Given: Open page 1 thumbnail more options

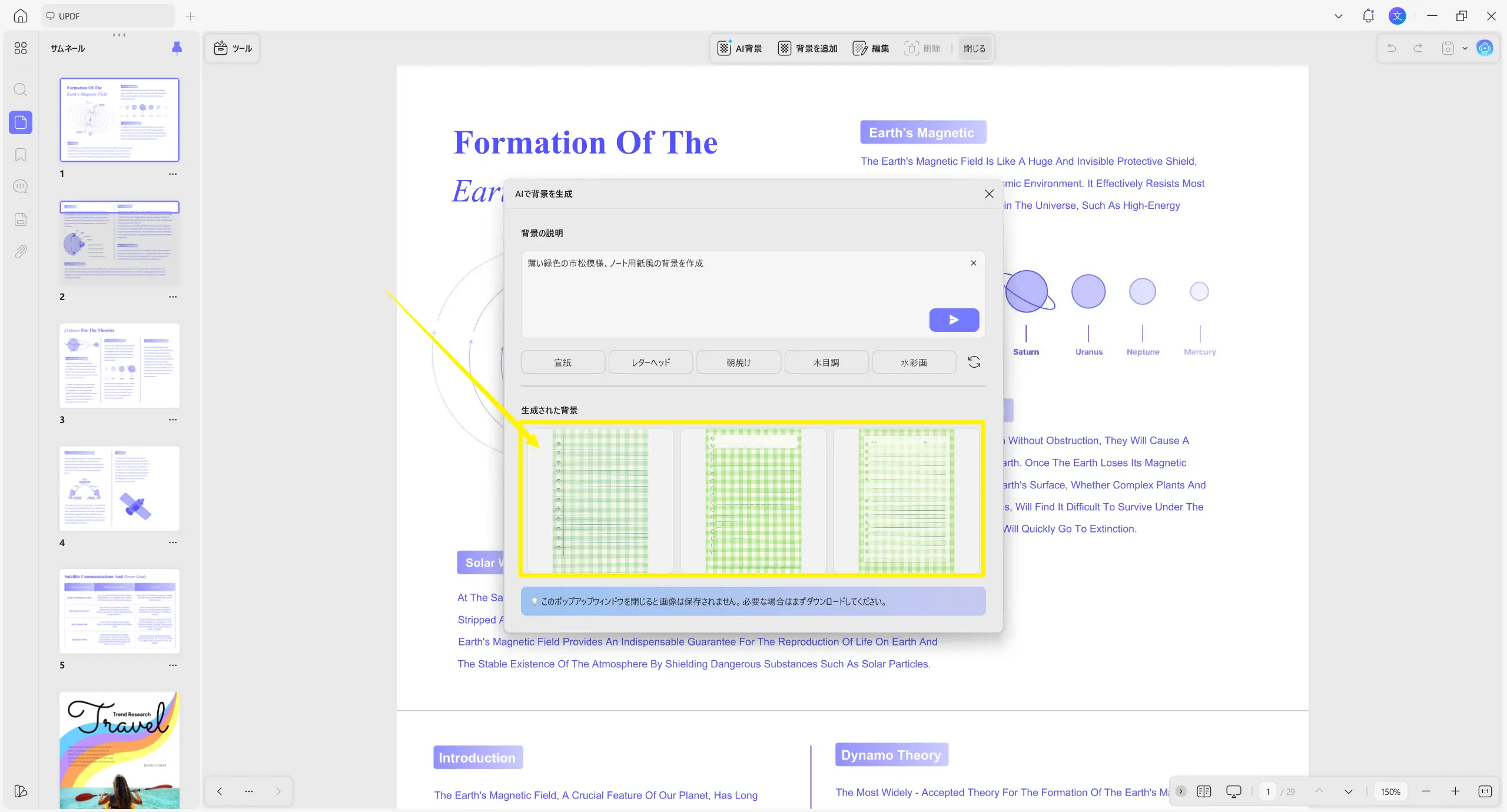Looking at the screenshot, I should point(172,174).
